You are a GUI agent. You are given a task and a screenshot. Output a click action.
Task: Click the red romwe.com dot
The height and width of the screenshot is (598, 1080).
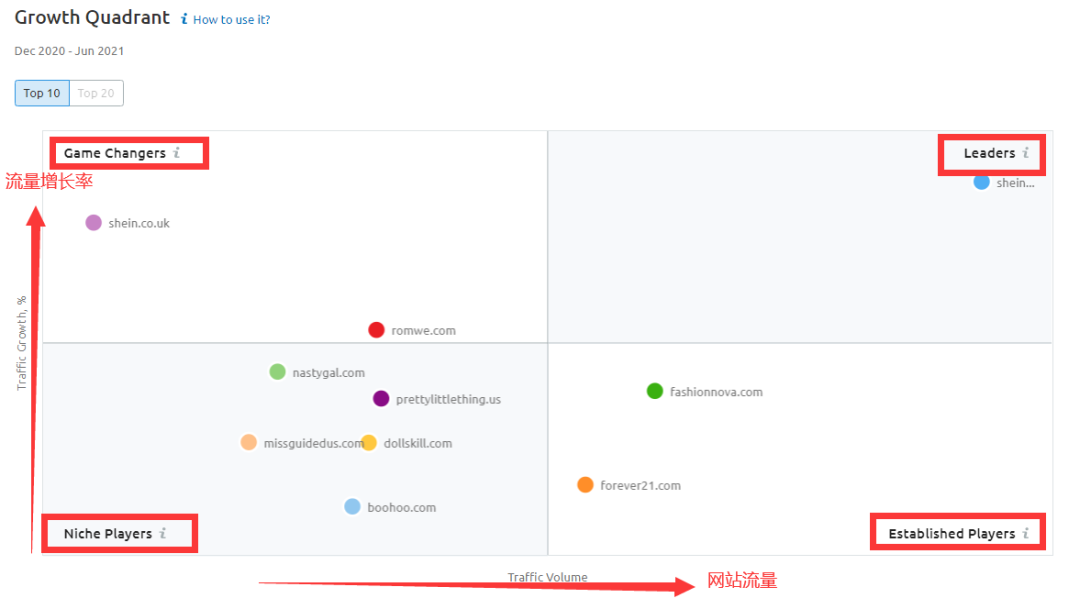[x=376, y=330]
